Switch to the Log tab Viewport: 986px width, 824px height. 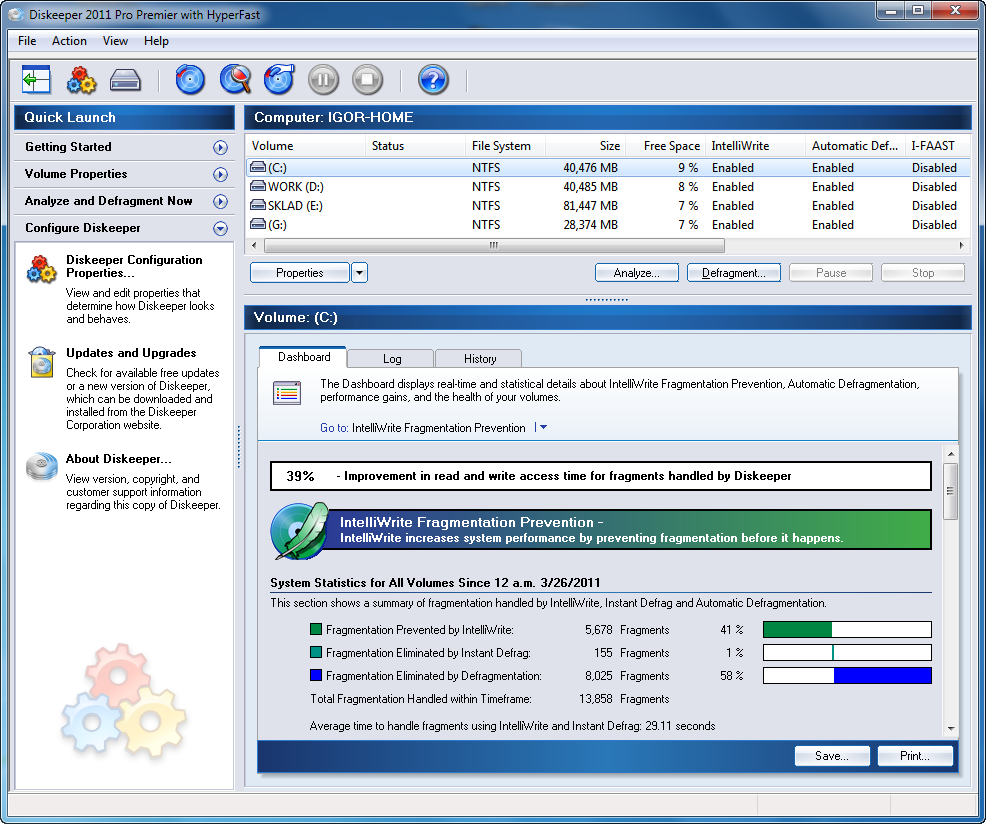click(x=392, y=359)
